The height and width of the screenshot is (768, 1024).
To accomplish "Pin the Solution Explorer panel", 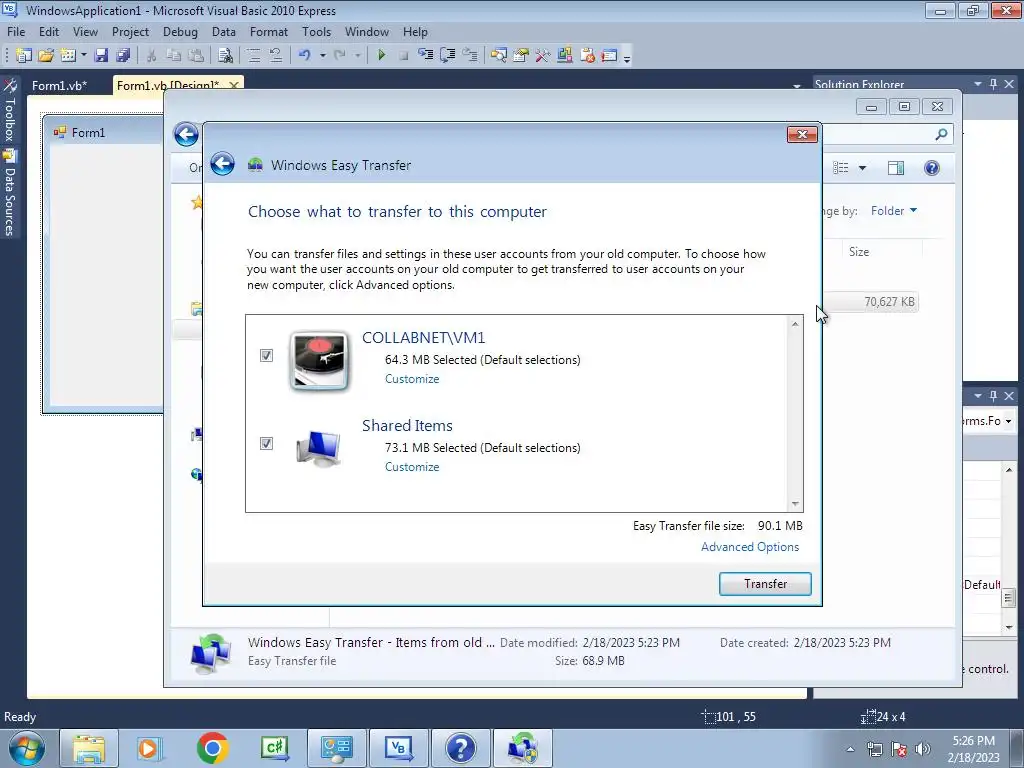I will [x=993, y=84].
